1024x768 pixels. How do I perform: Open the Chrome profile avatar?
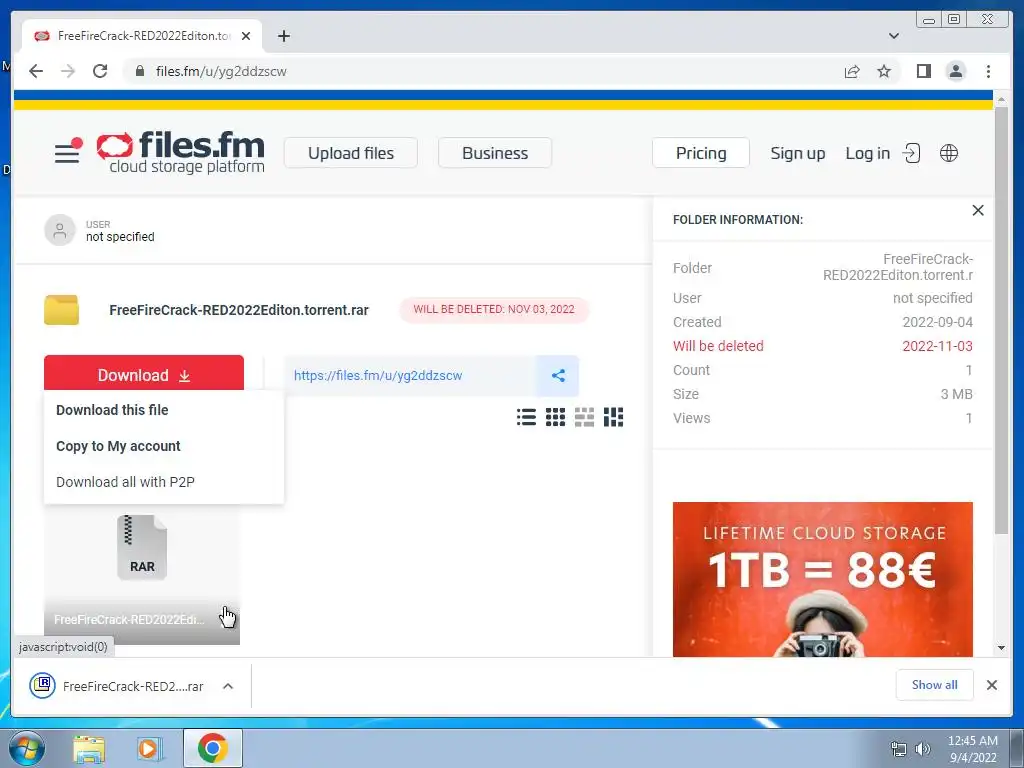(955, 71)
